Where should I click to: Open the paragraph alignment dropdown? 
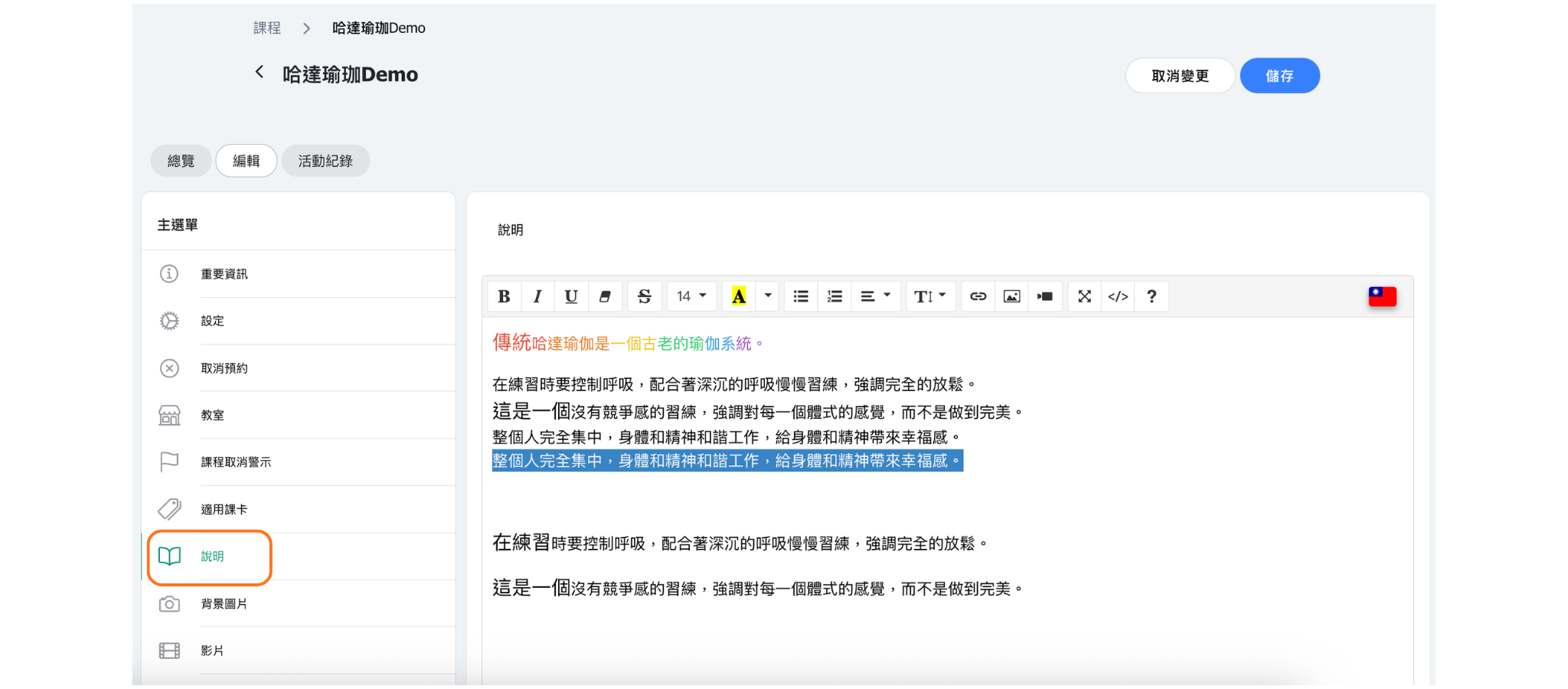click(x=875, y=296)
